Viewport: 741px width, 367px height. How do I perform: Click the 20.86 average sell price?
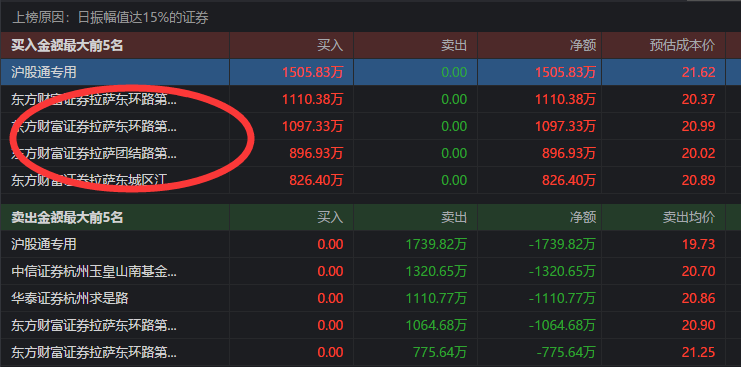(698, 298)
